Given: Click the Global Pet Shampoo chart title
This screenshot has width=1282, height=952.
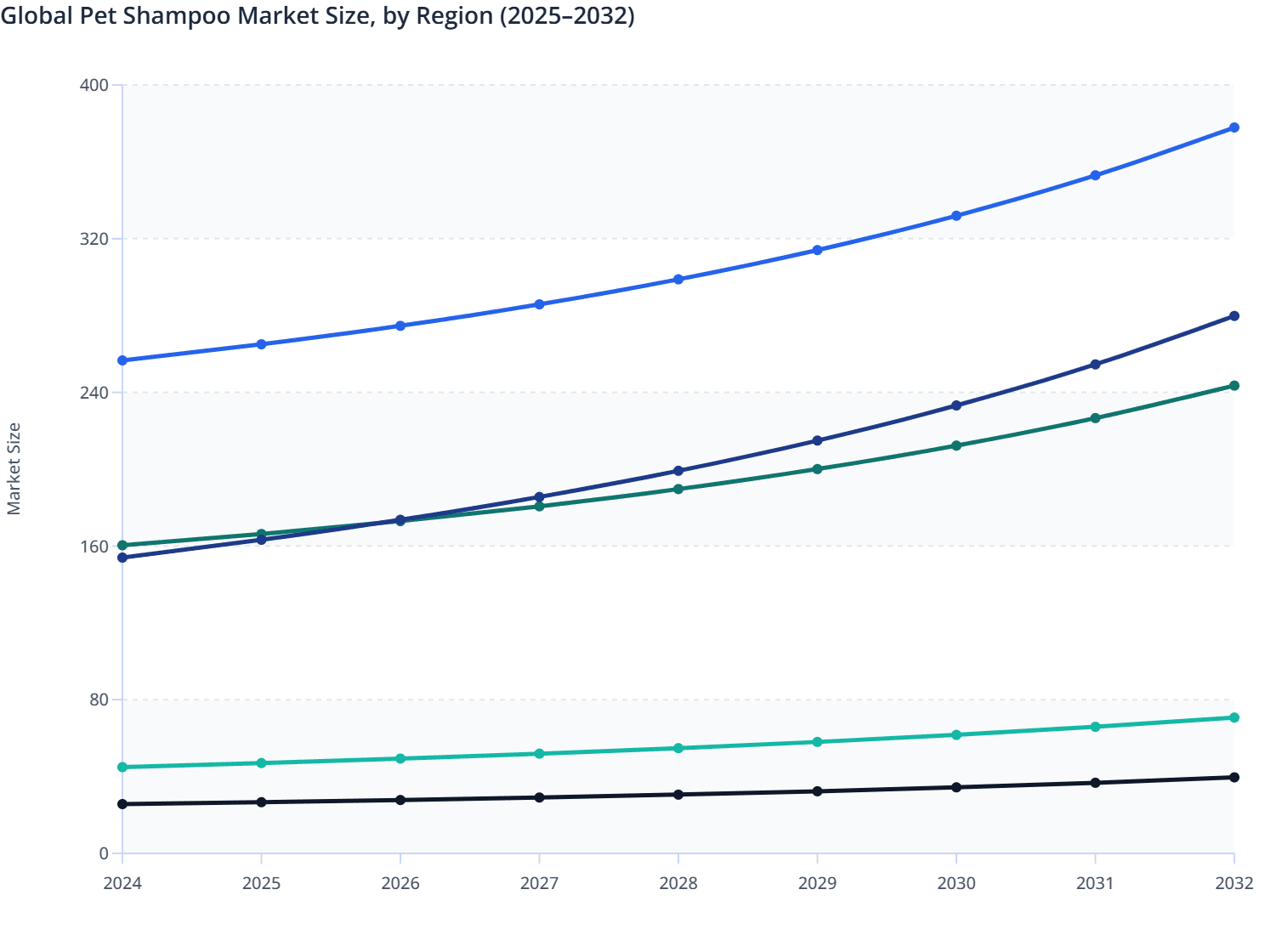Looking at the screenshot, I should [x=317, y=16].
